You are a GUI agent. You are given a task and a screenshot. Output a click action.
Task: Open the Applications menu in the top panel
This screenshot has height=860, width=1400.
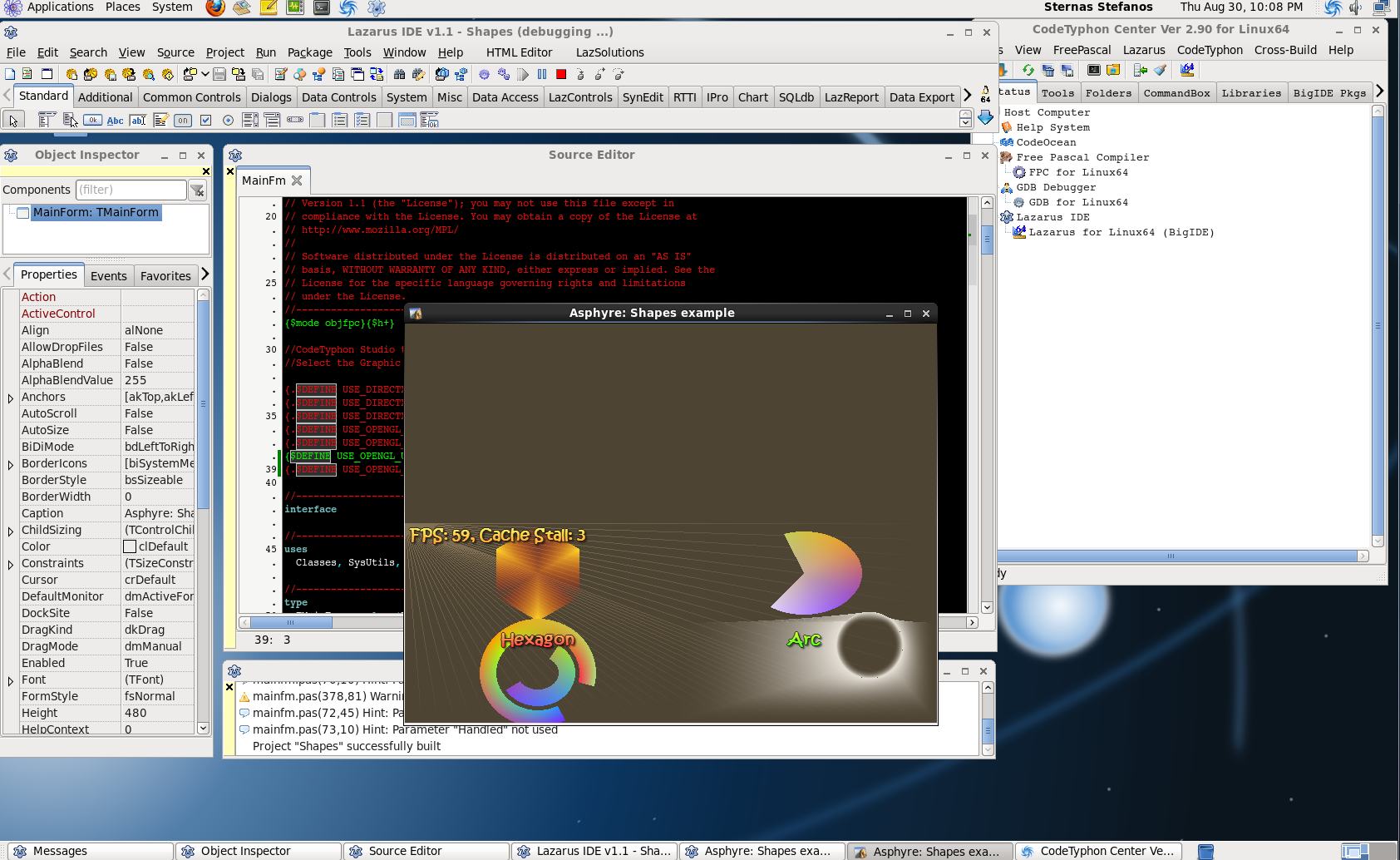(x=60, y=7)
